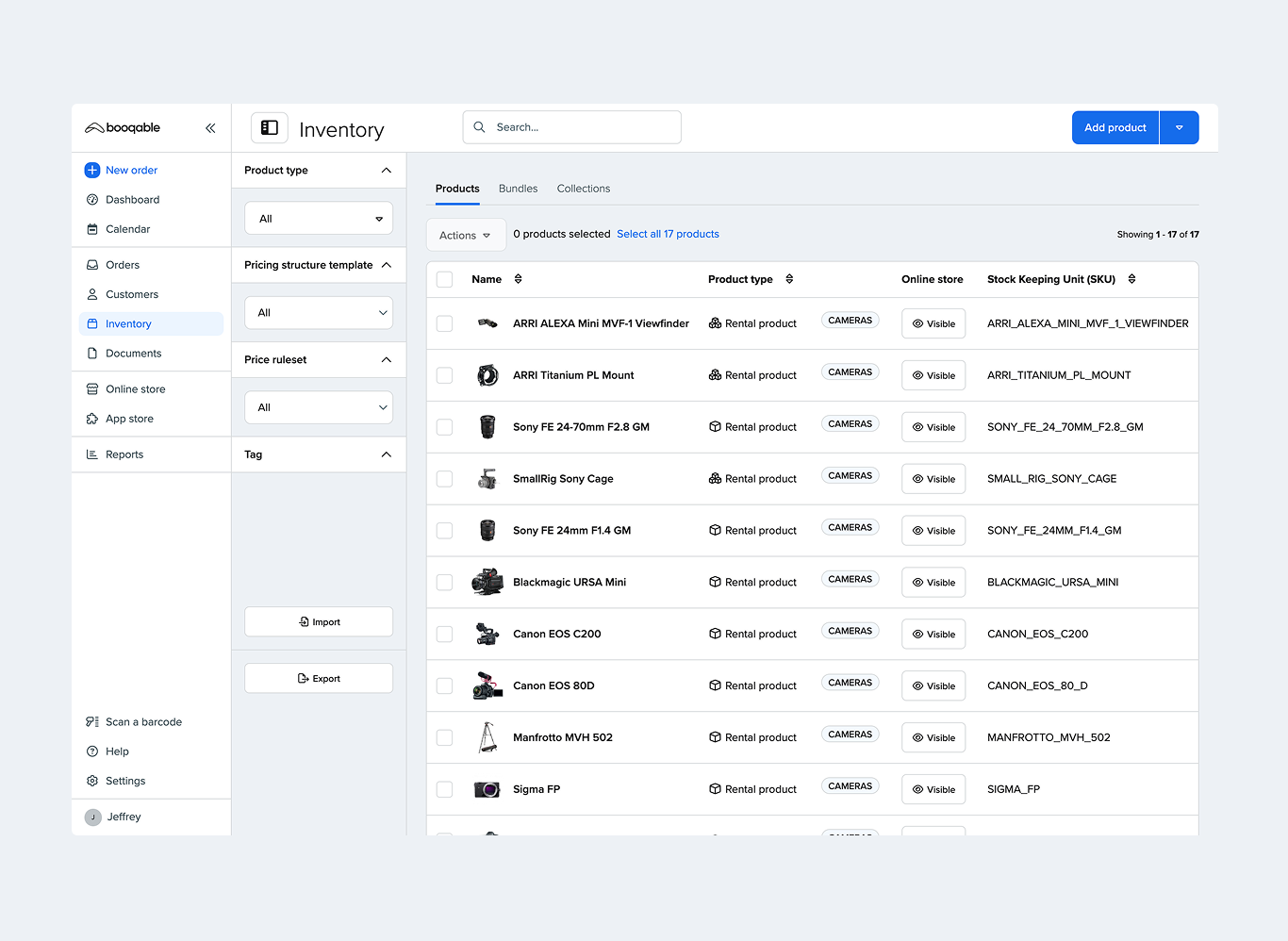Screen dimensions: 1288x941
Task: Open the Add product split-button dropdown arrow
Action: point(1179,126)
